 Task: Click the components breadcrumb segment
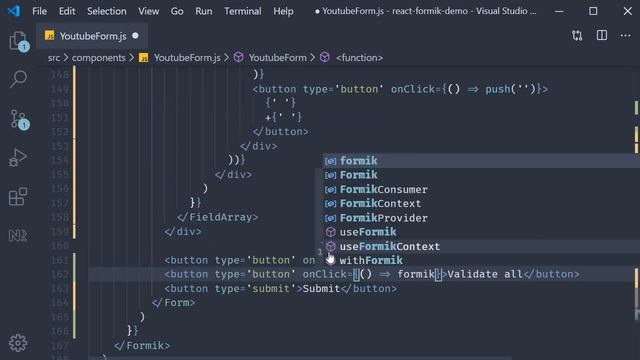coord(99,58)
